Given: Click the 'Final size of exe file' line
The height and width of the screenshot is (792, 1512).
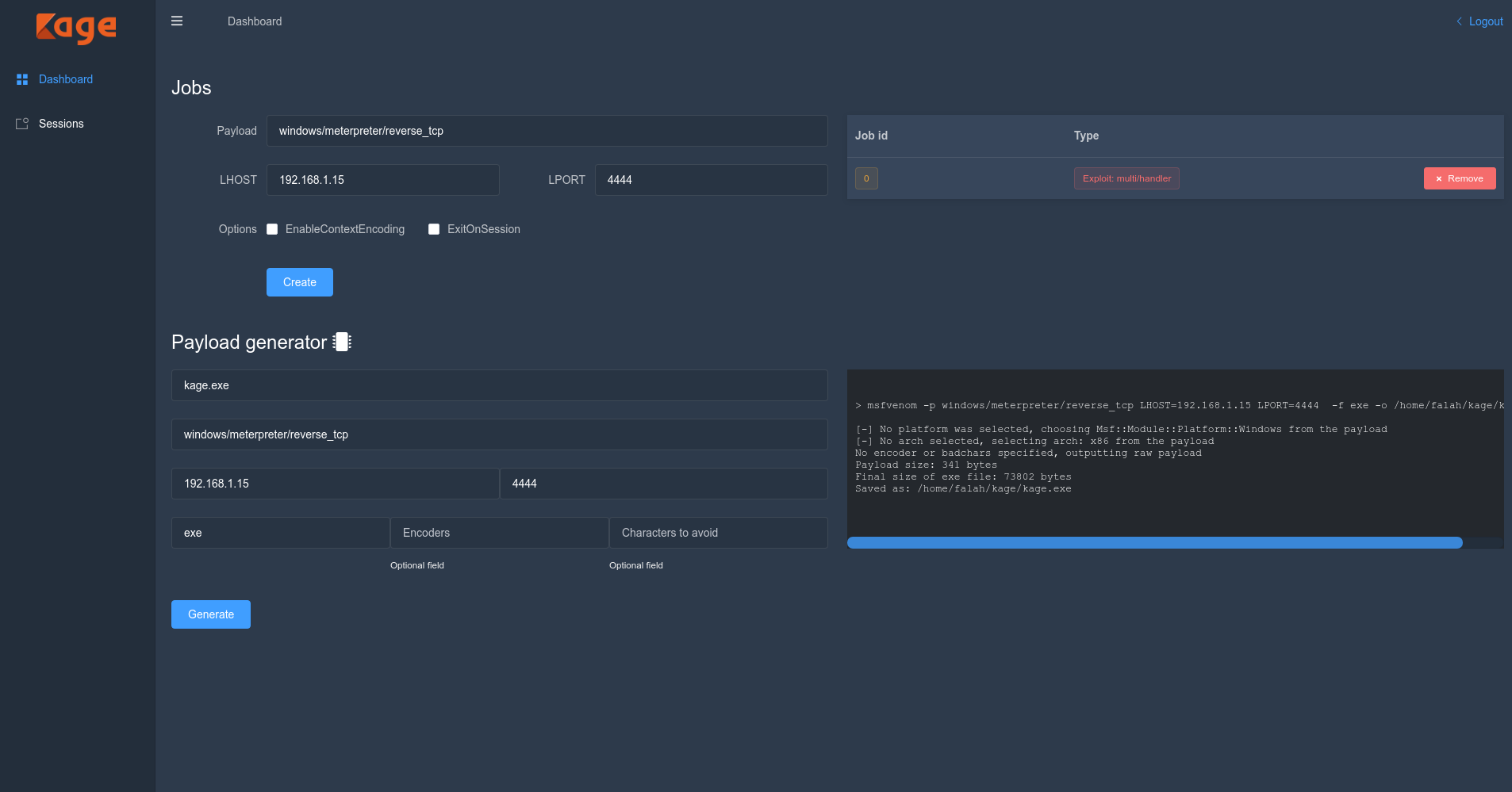Looking at the screenshot, I should pyautogui.click(x=963, y=476).
